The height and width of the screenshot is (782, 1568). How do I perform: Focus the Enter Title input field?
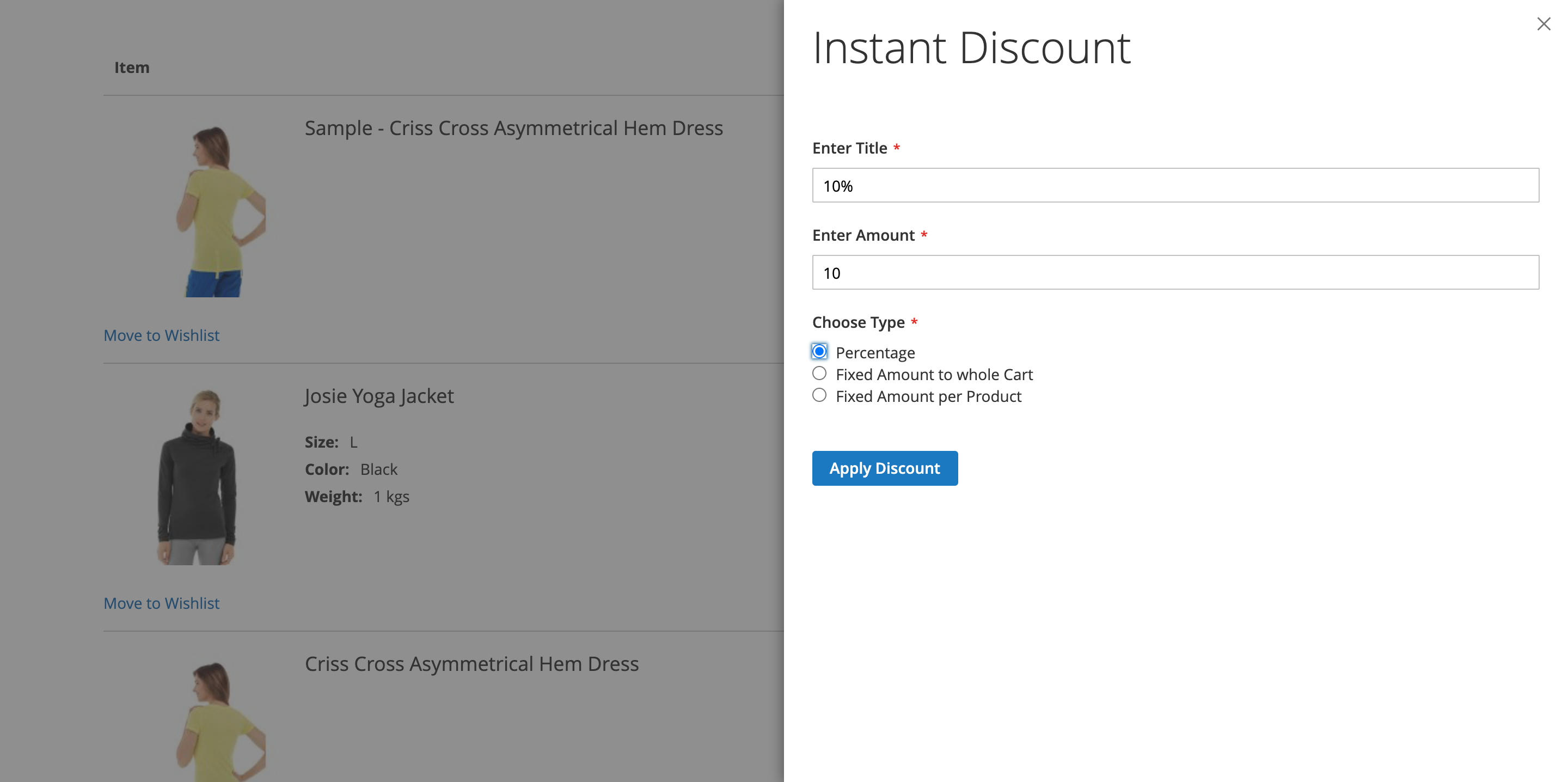[1175, 185]
